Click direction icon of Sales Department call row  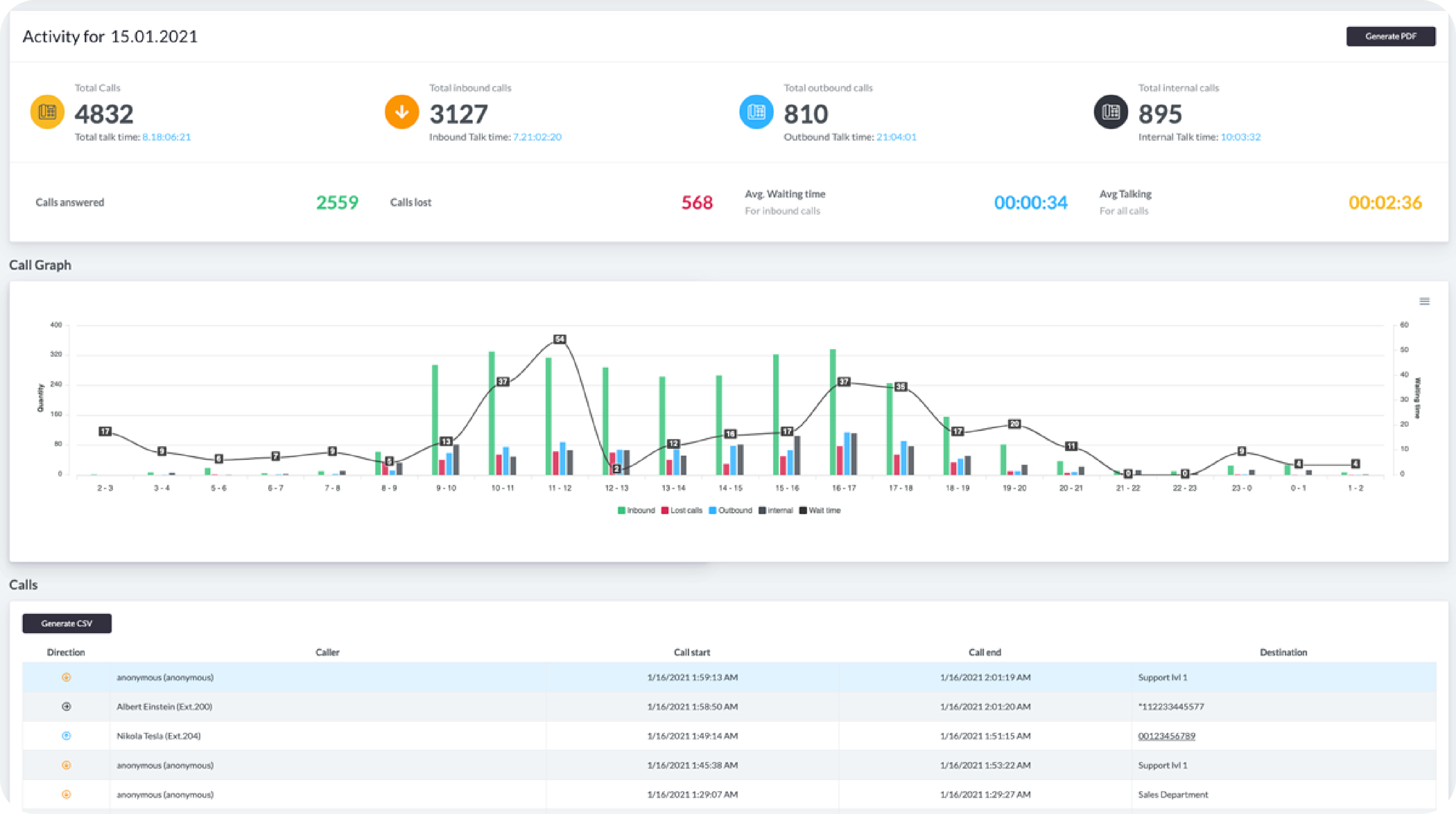pyautogui.click(x=66, y=795)
